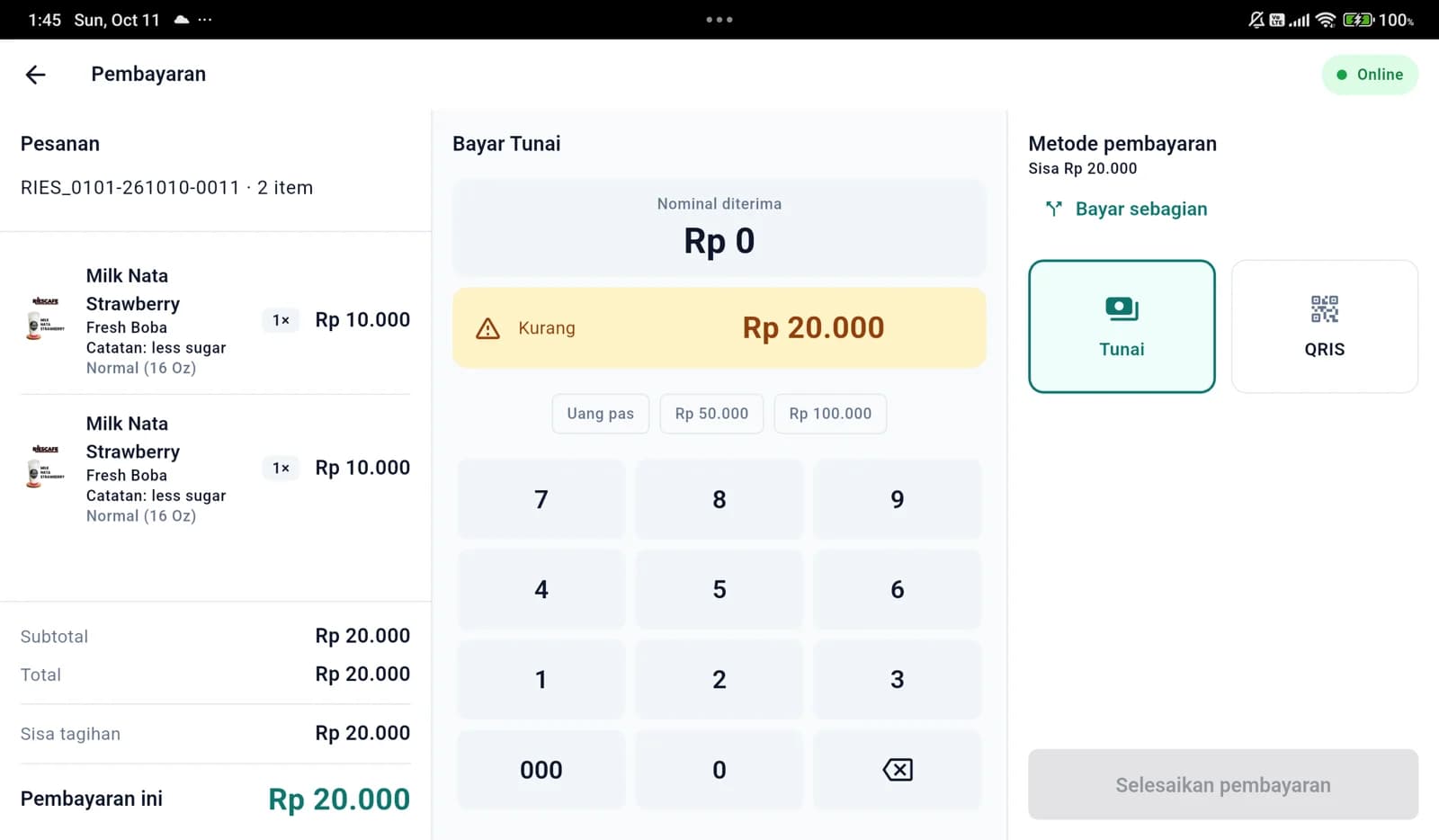
Task: Choose Rp 50.000 quick amount
Action: coord(711,414)
